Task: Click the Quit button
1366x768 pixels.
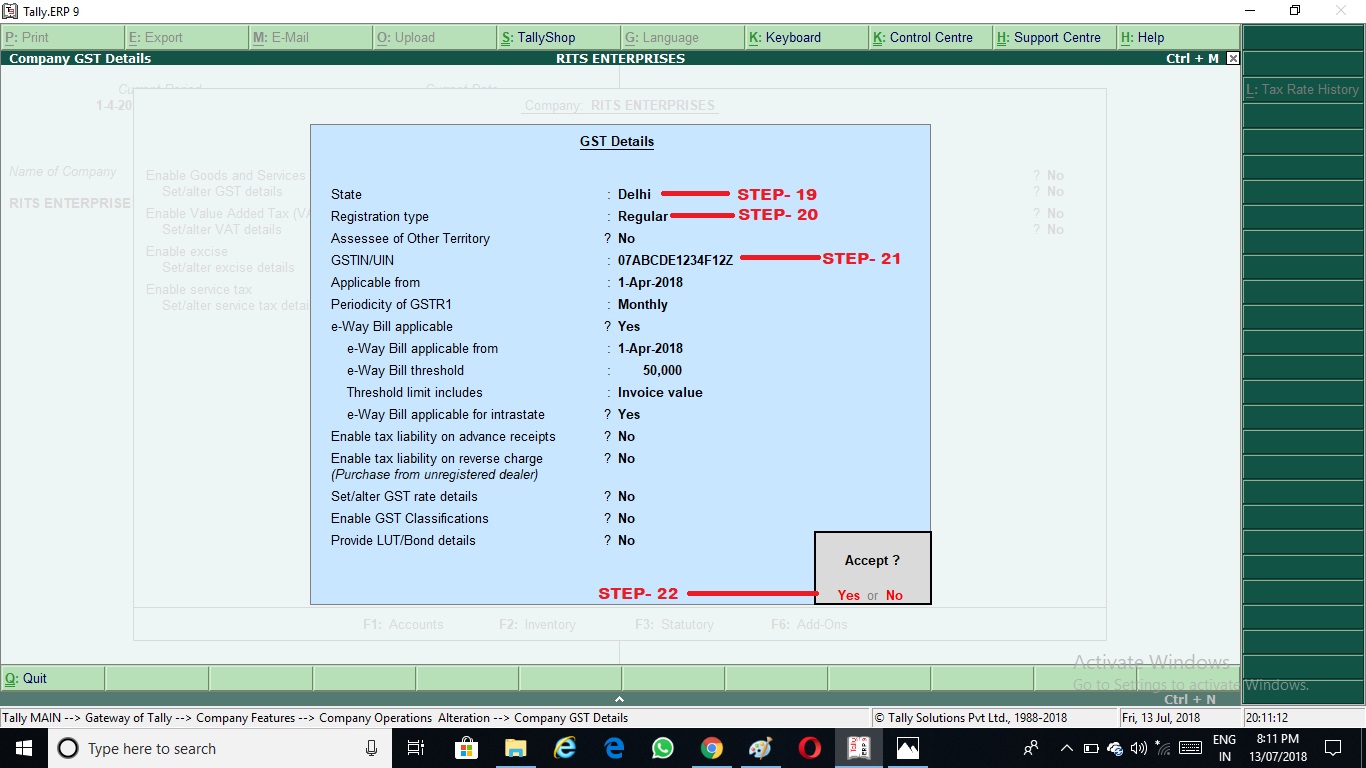Action: 52,678
